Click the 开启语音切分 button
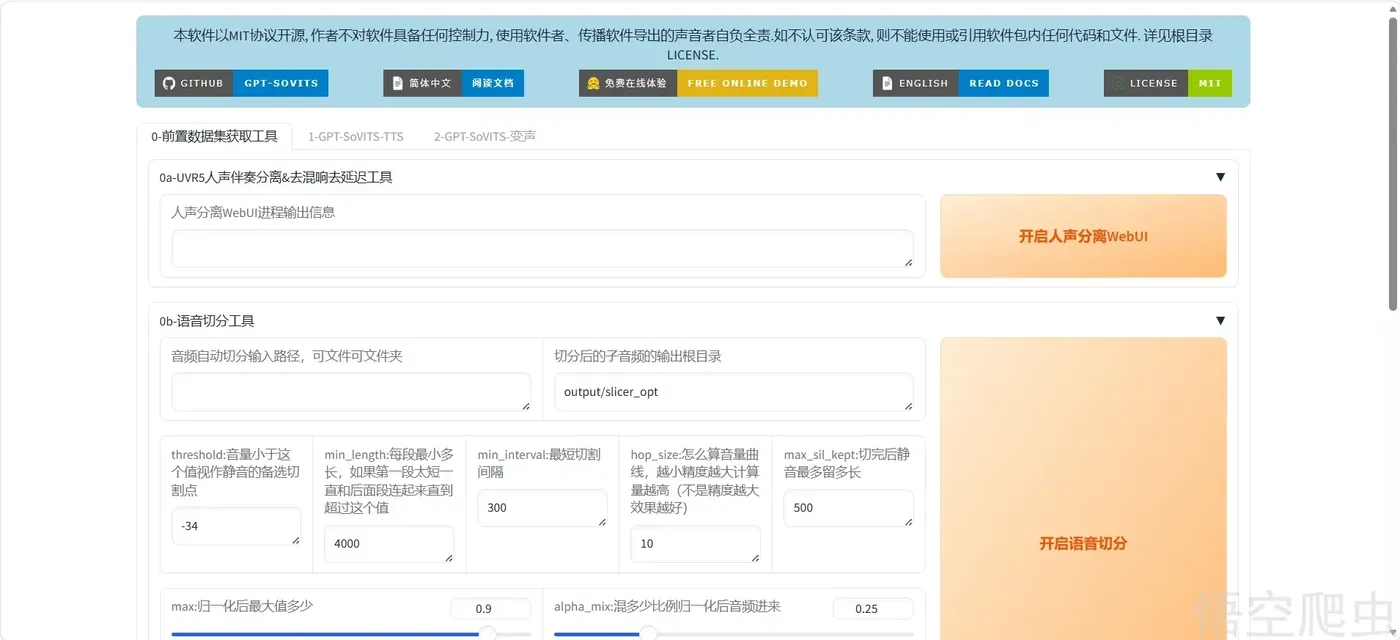This screenshot has width=1400, height=640. click(x=1083, y=543)
